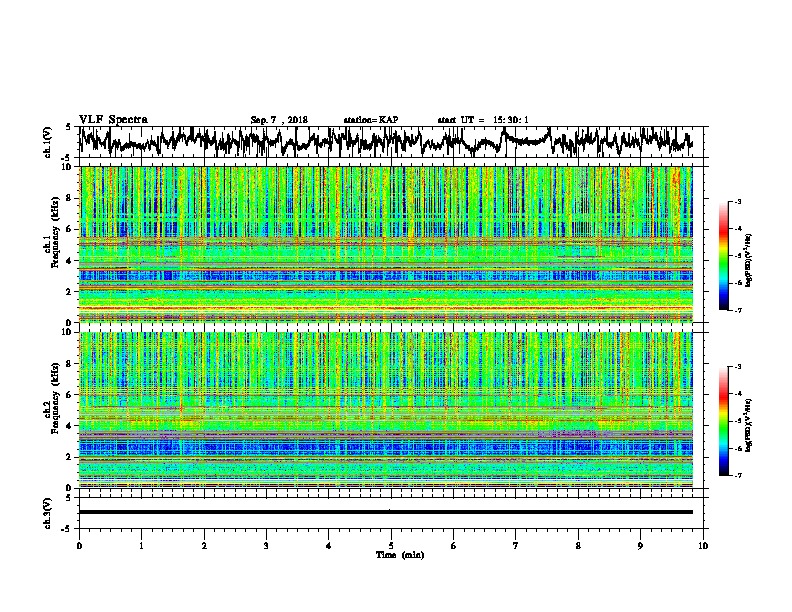Click the "-3" label on ch.1 colorbar
The width and height of the screenshot is (792, 612).
tap(737, 201)
